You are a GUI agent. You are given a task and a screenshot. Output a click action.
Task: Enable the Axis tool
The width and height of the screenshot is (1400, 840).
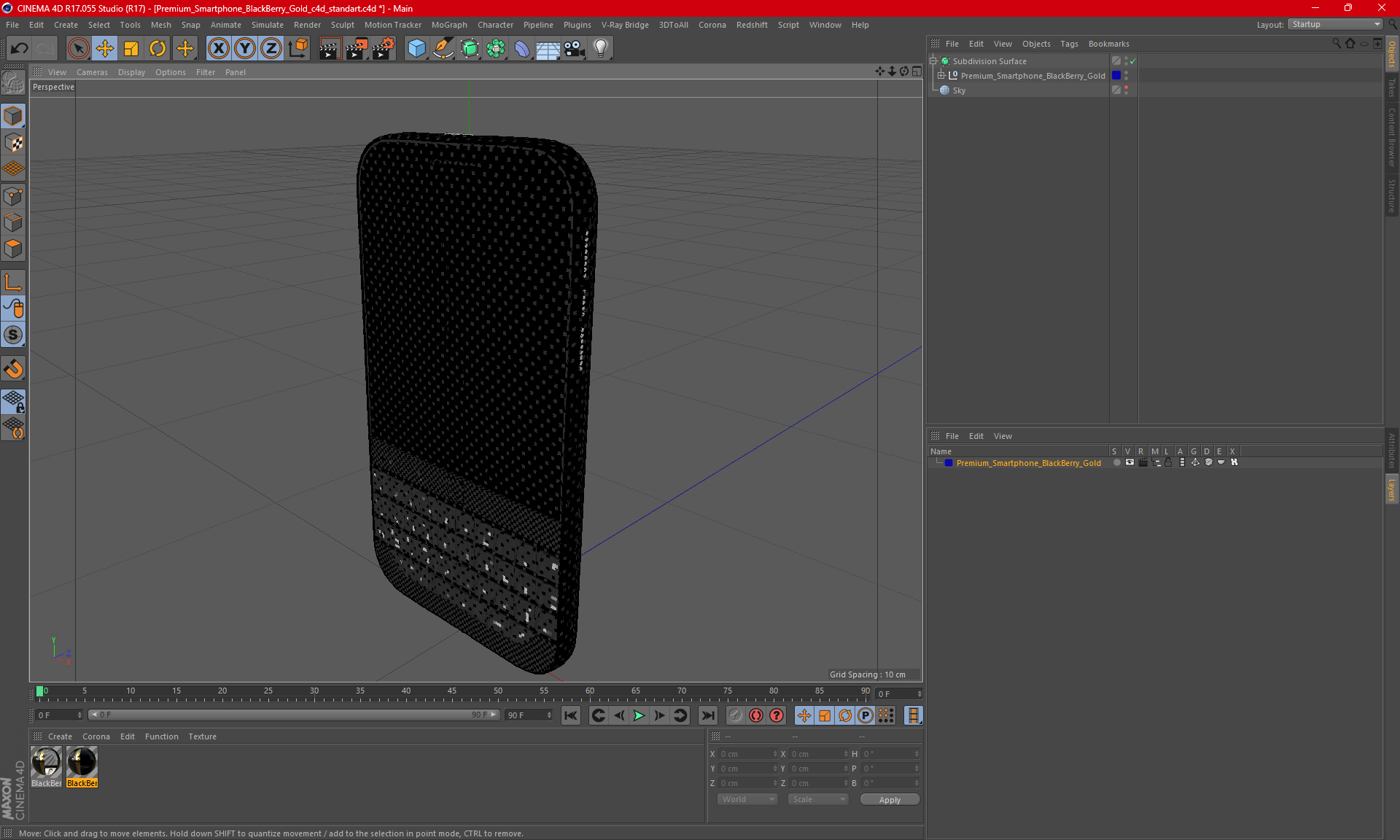click(x=13, y=282)
